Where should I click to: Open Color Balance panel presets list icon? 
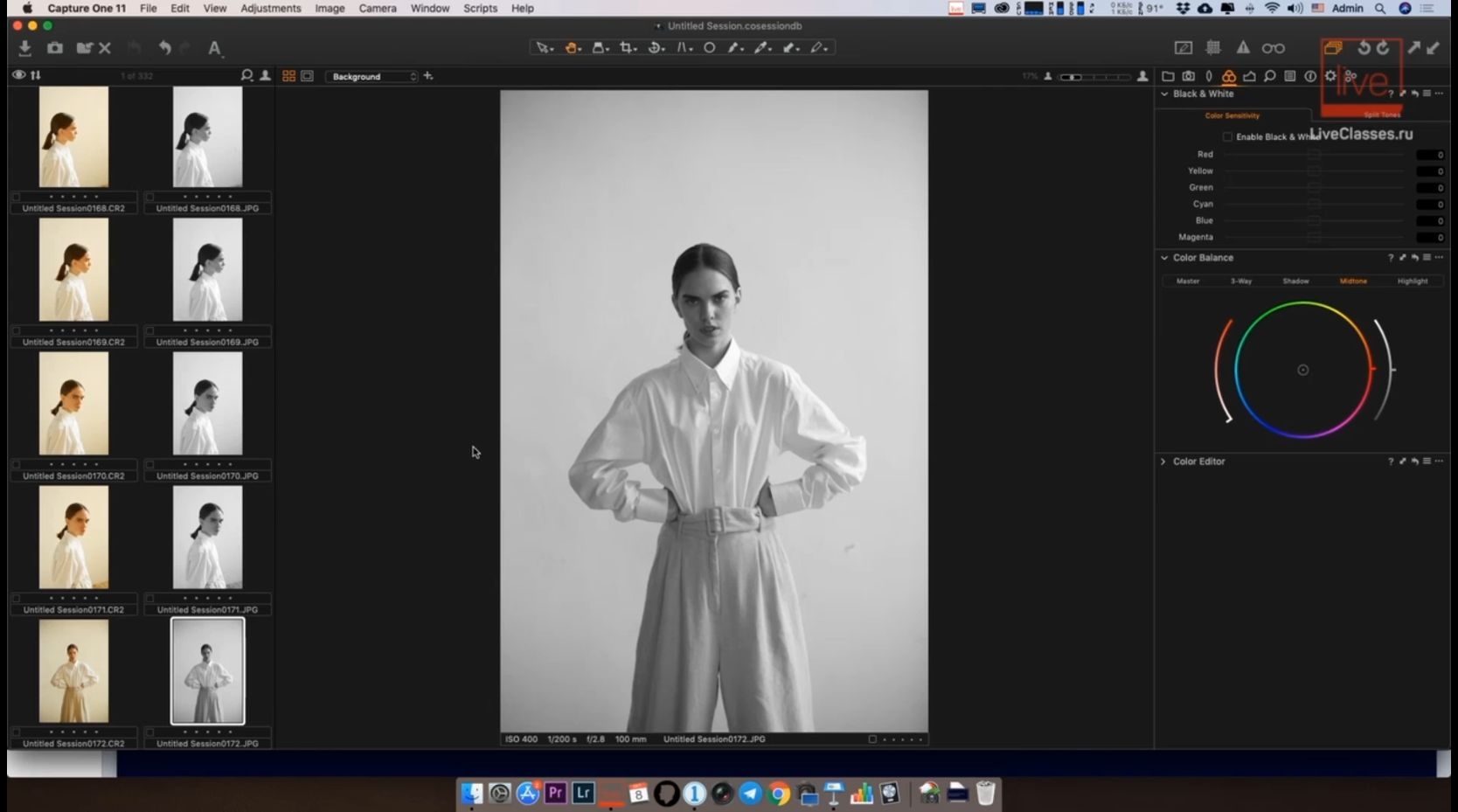pos(1427,258)
